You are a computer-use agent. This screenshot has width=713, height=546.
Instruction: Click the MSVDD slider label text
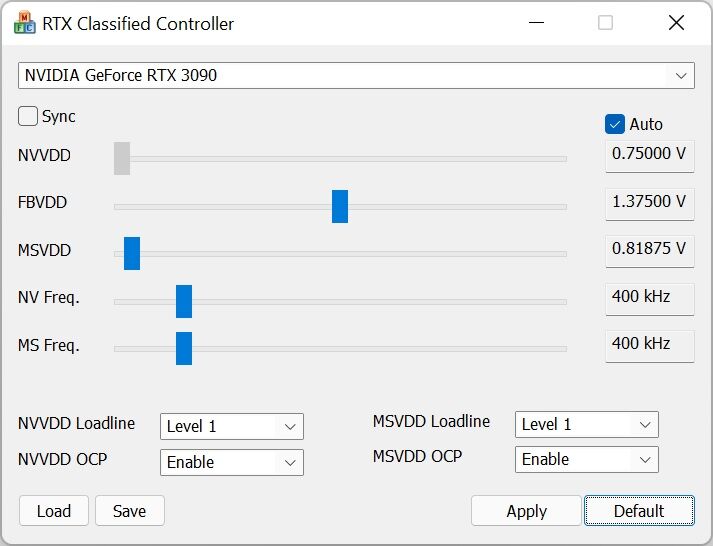[x=44, y=250]
